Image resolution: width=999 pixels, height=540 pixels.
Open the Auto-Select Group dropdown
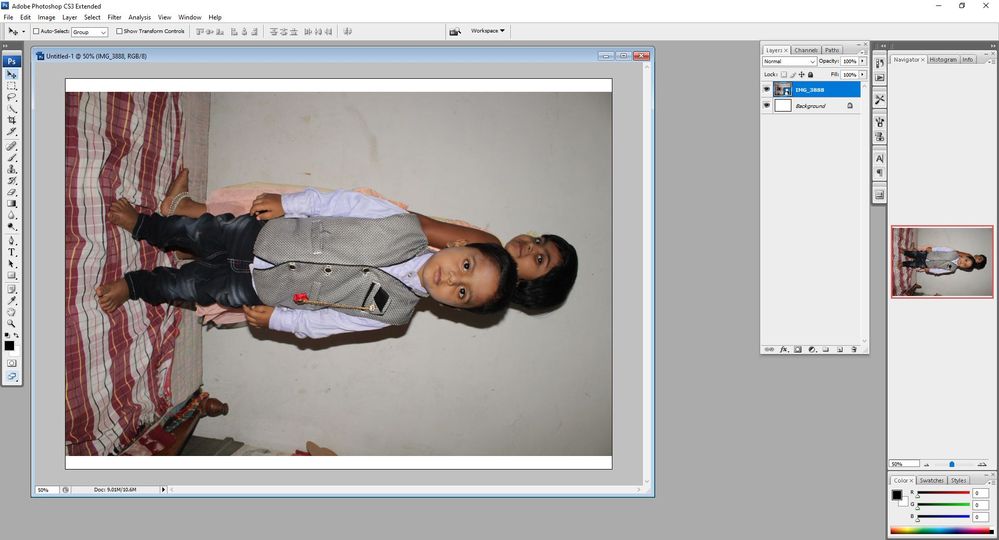pyautogui.click(x=89, y=32)
